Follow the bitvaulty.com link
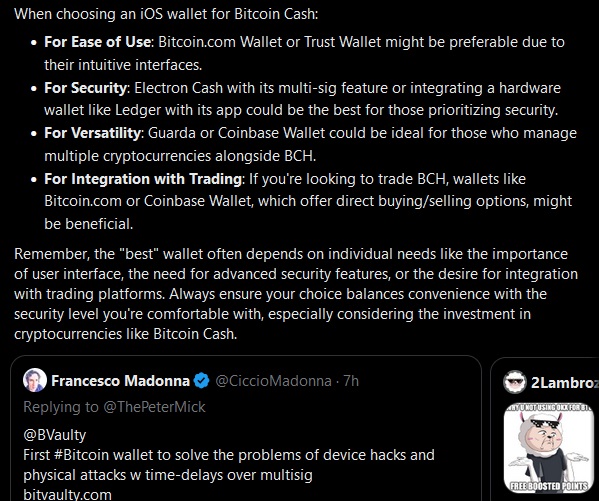This screenshot has width=599, height=501. 68,495
